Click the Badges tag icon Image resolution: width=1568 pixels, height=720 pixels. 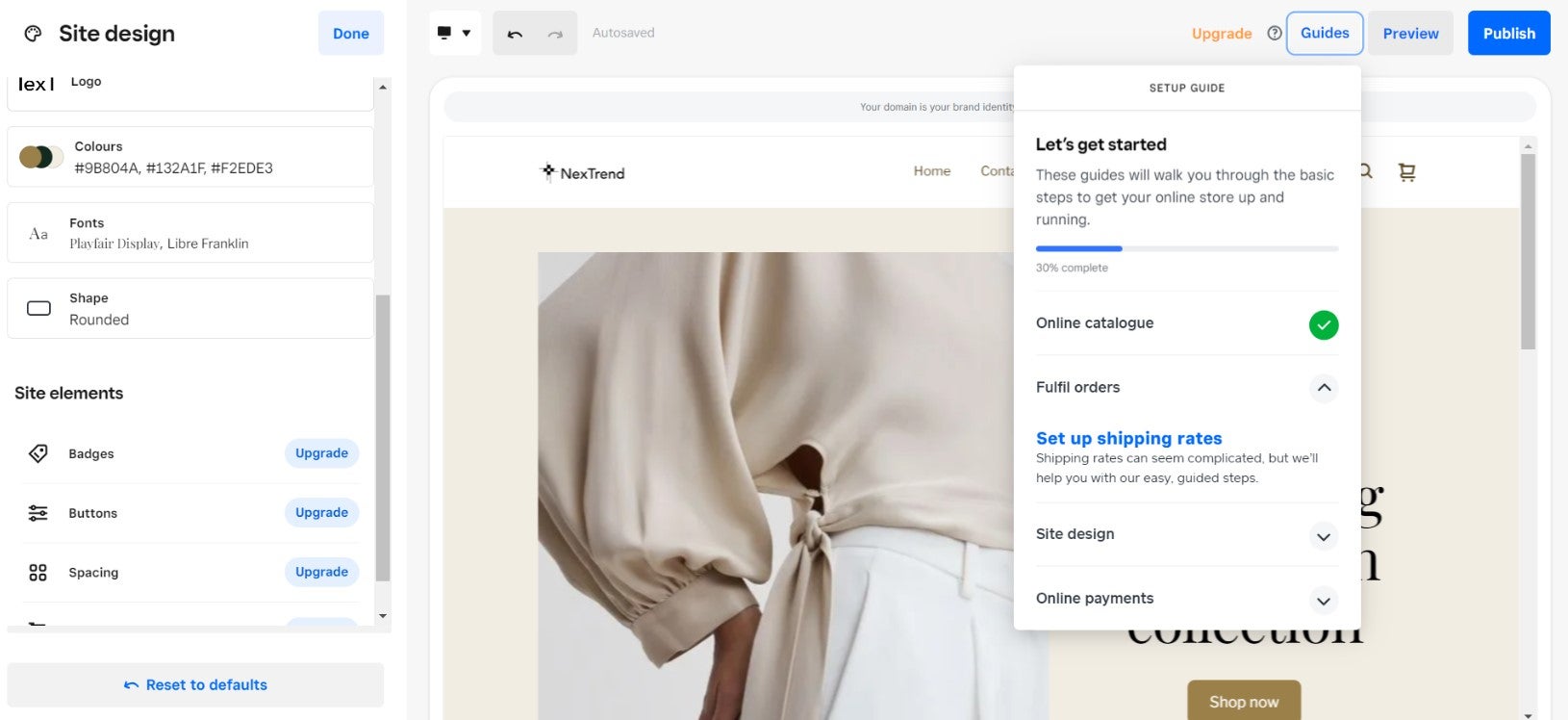tap(38, 453)
